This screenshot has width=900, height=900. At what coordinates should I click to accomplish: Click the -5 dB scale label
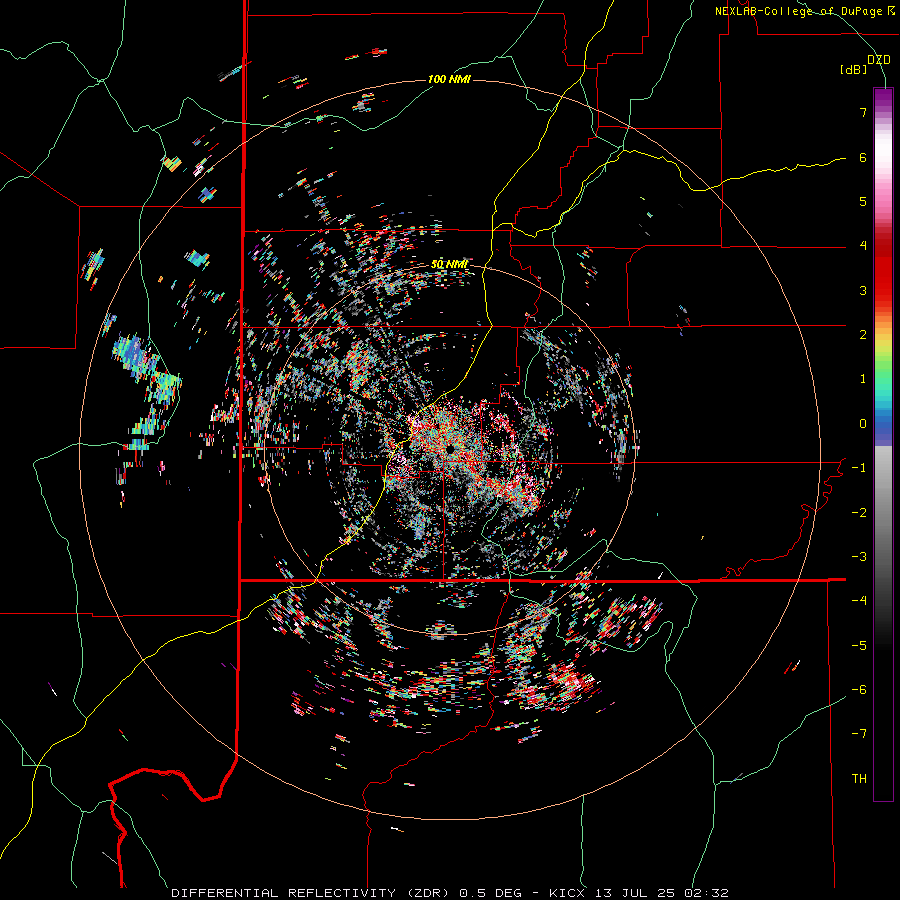(x=859, y=646)
